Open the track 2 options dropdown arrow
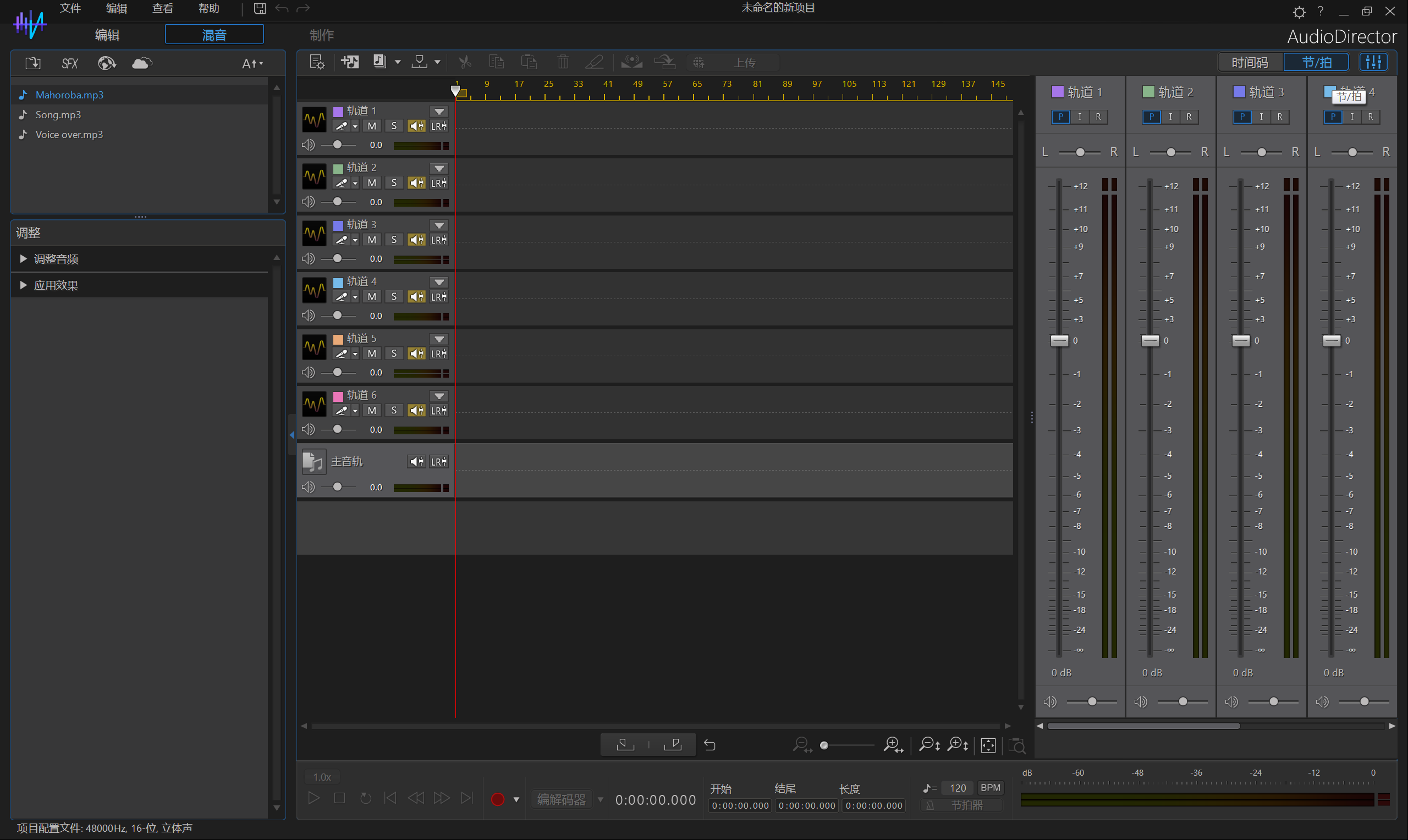1408x840 pixels. pos(439,168)
